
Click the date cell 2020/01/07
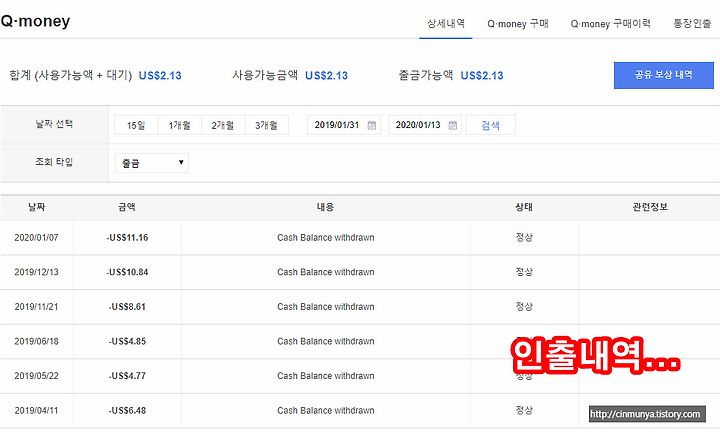(x=36, y=238)
